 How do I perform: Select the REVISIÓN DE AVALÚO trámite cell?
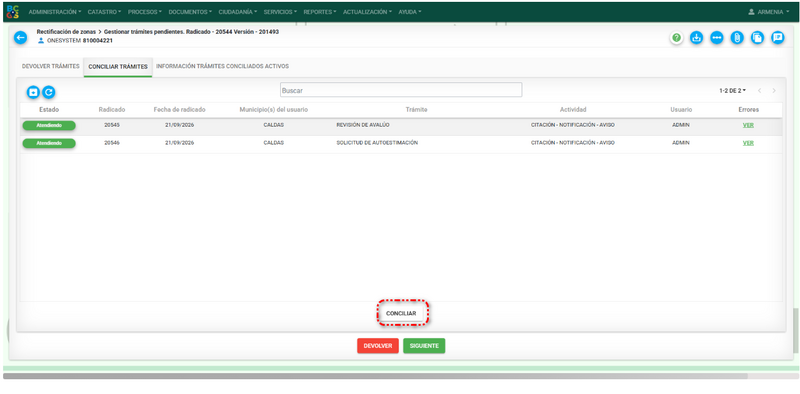363,126
